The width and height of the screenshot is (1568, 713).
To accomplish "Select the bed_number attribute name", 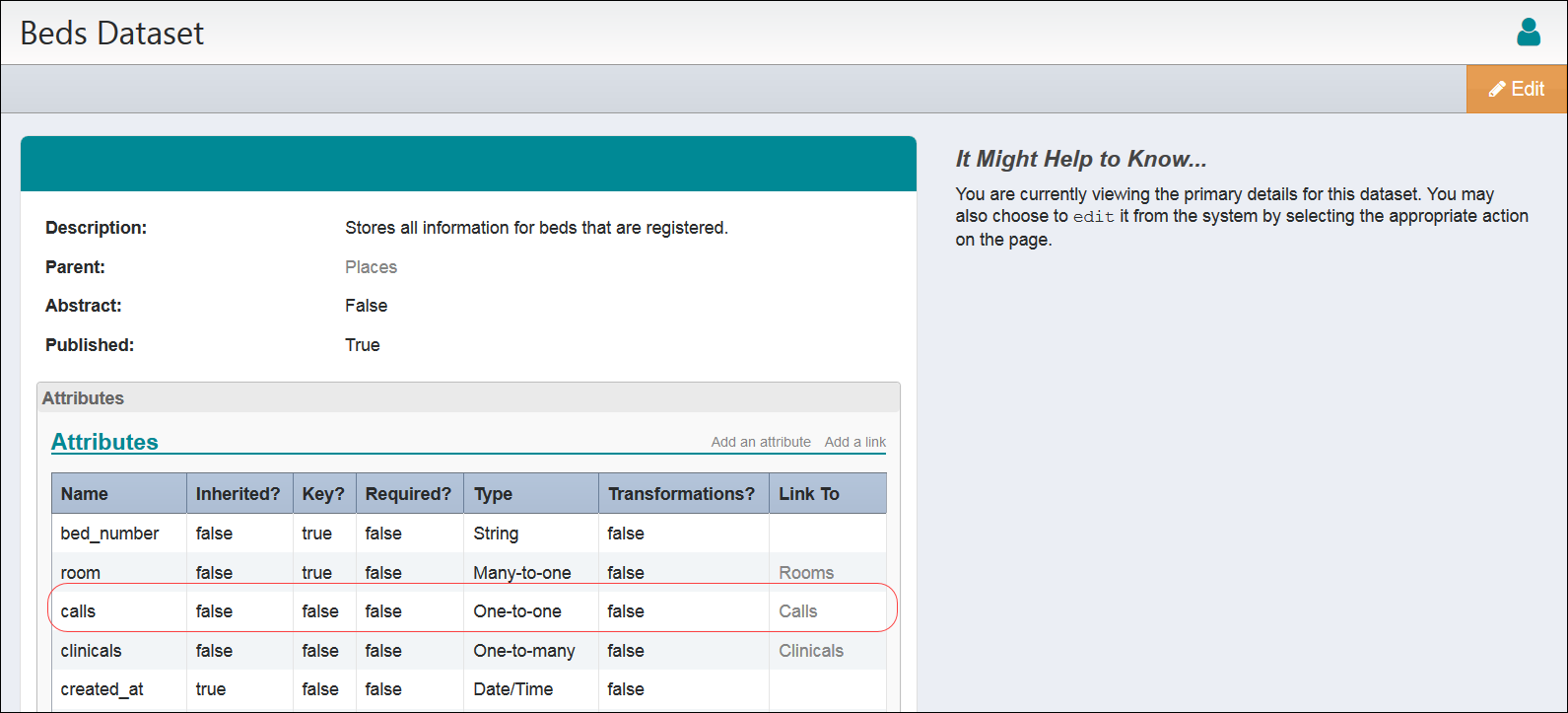I will (x=109, y=534).
